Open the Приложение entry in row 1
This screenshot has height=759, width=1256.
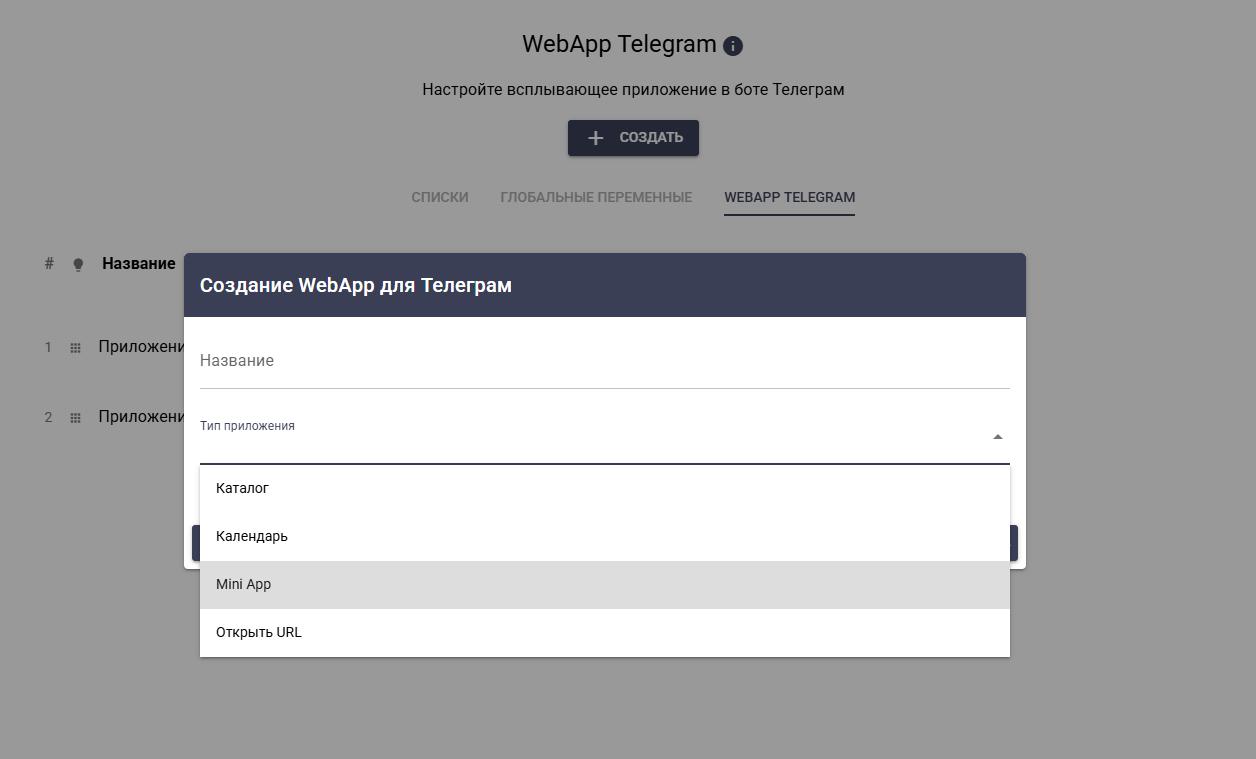tap(140, 347)
